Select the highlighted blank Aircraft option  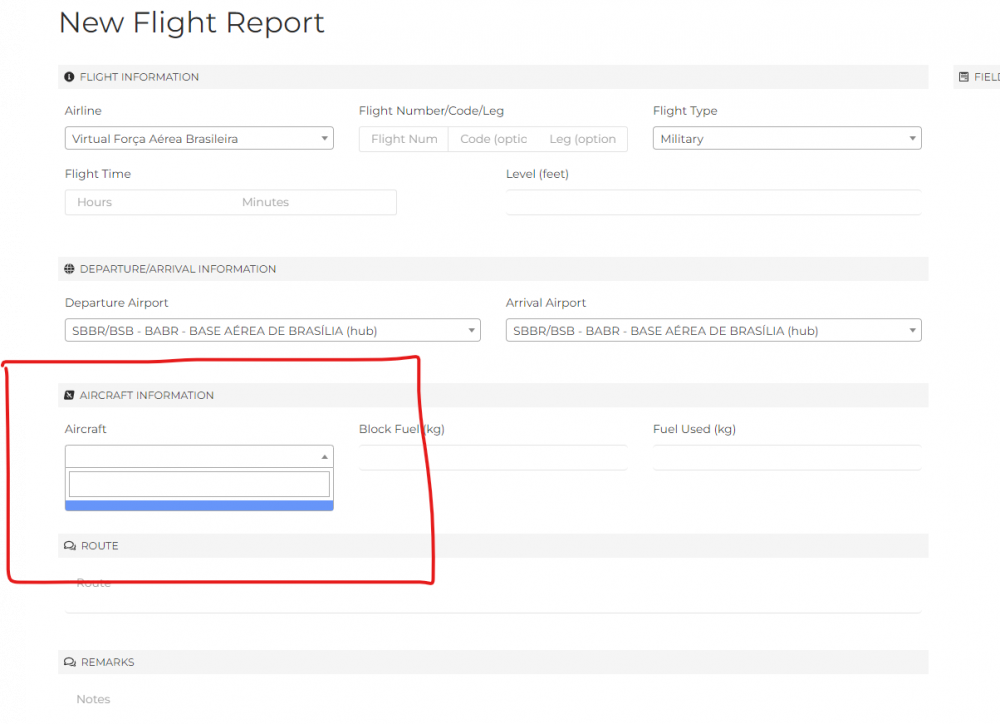click(199, 506)
